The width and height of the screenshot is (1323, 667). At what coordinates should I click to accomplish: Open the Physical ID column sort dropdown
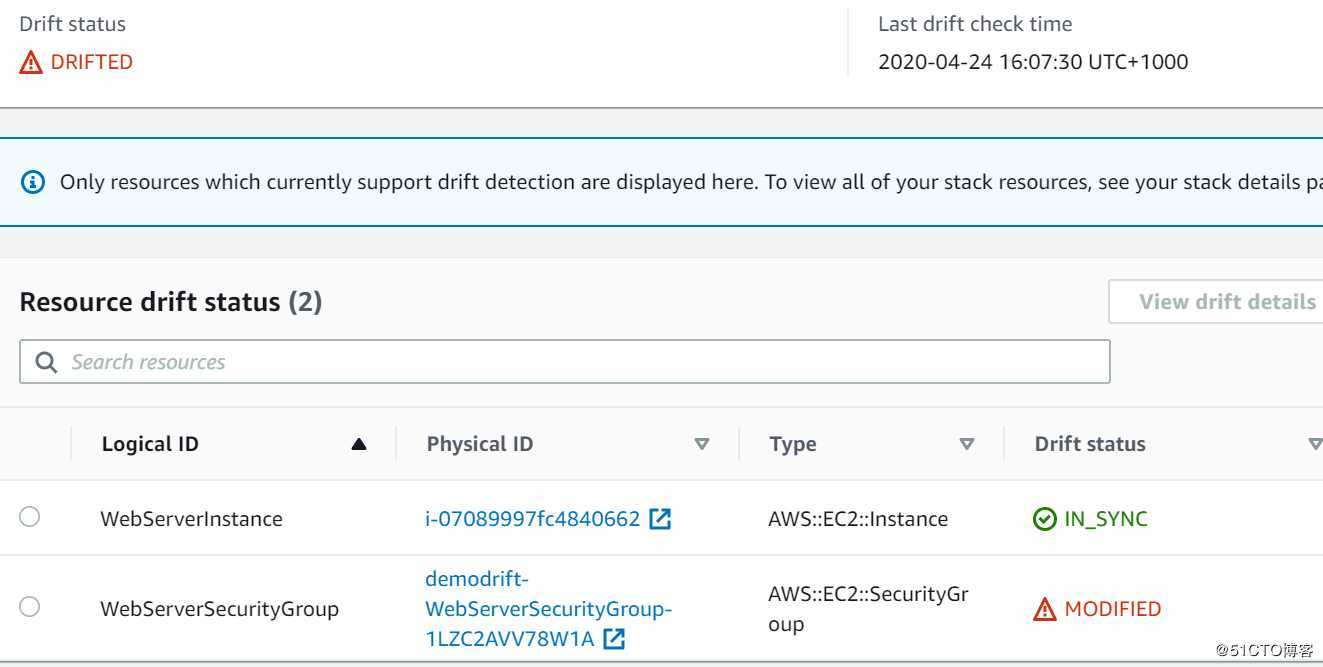pyautogui.click(x=702, y=444)
